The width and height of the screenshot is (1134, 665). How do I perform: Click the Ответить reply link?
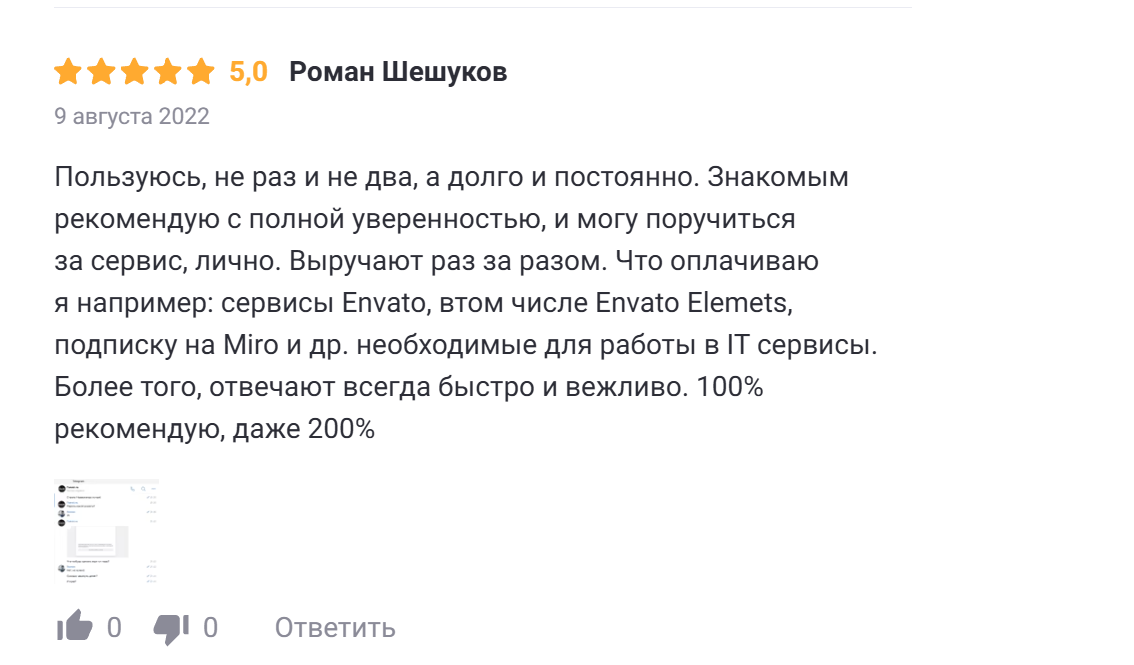(334, 628)
